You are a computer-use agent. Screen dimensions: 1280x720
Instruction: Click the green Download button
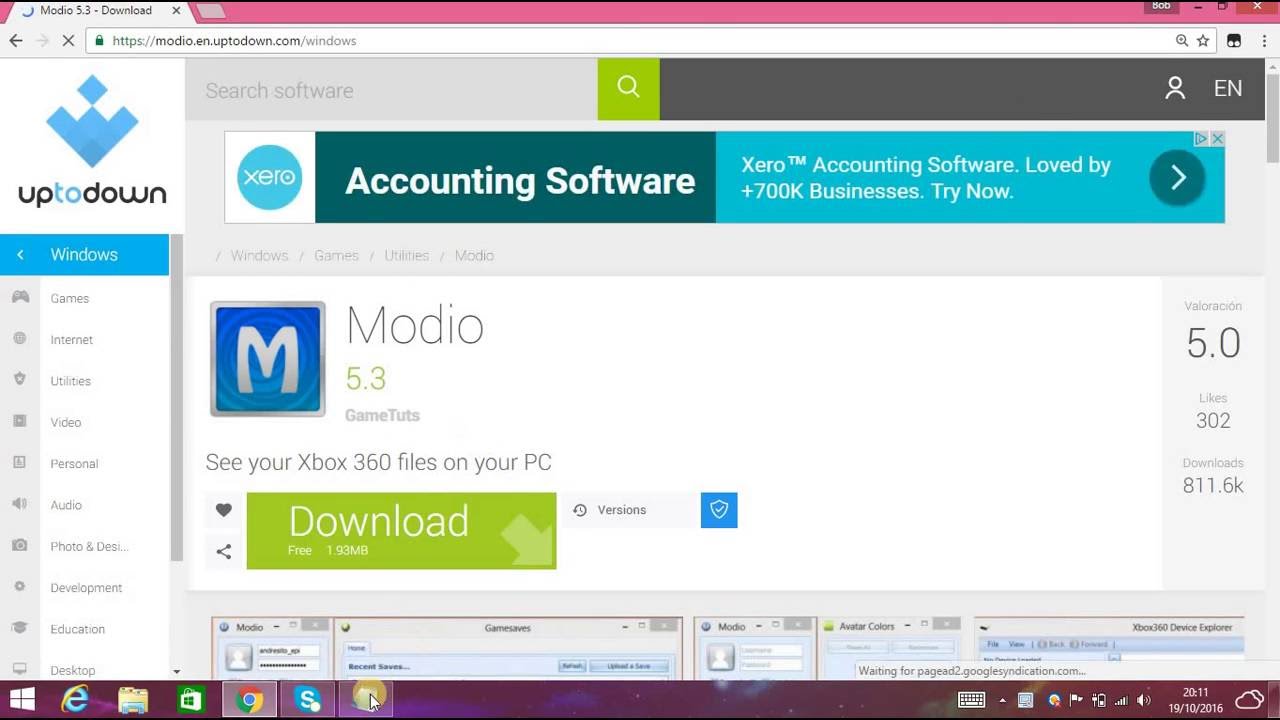coord(401,530)
